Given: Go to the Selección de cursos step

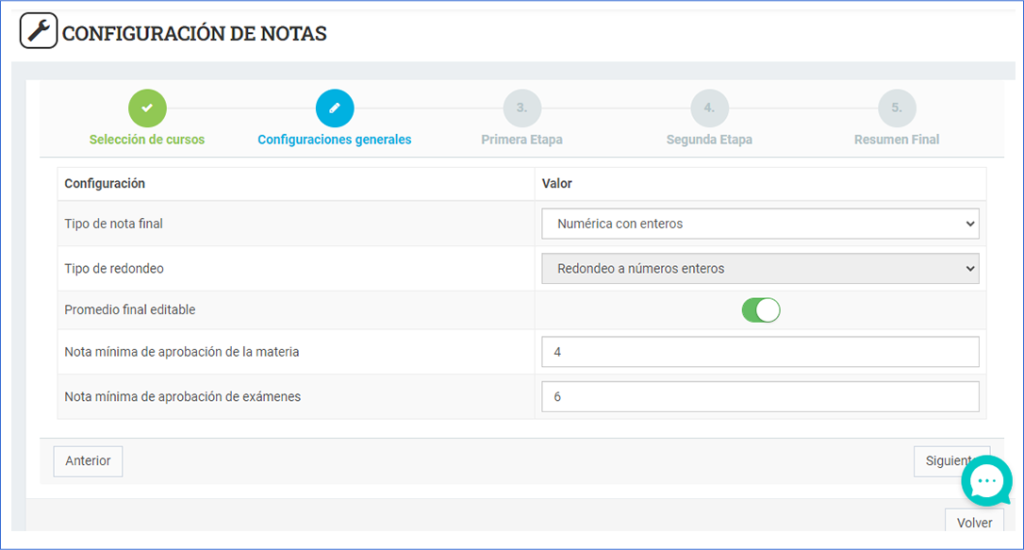Looking at the screenshot, I should pos(147,140).
